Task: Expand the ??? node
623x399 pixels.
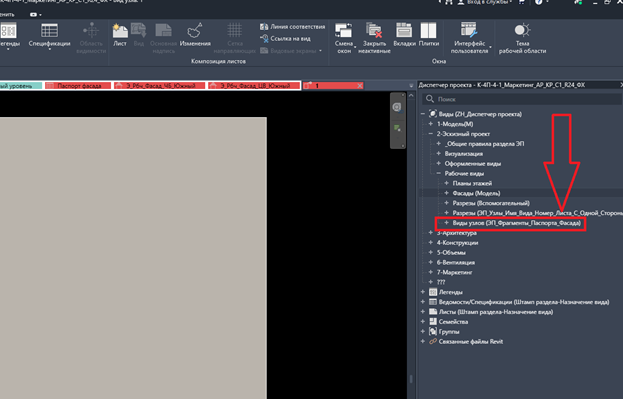Action: point(431,282)
